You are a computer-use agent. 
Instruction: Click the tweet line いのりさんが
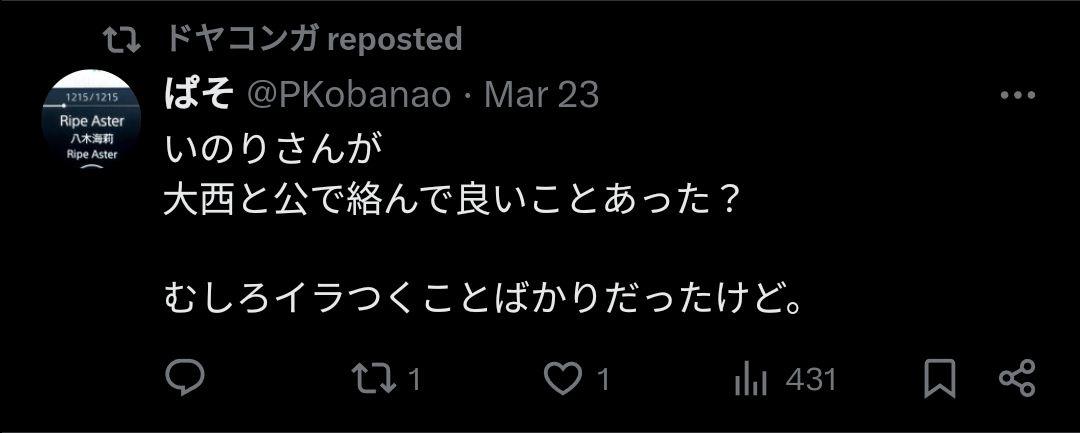(x=272, y=151)
